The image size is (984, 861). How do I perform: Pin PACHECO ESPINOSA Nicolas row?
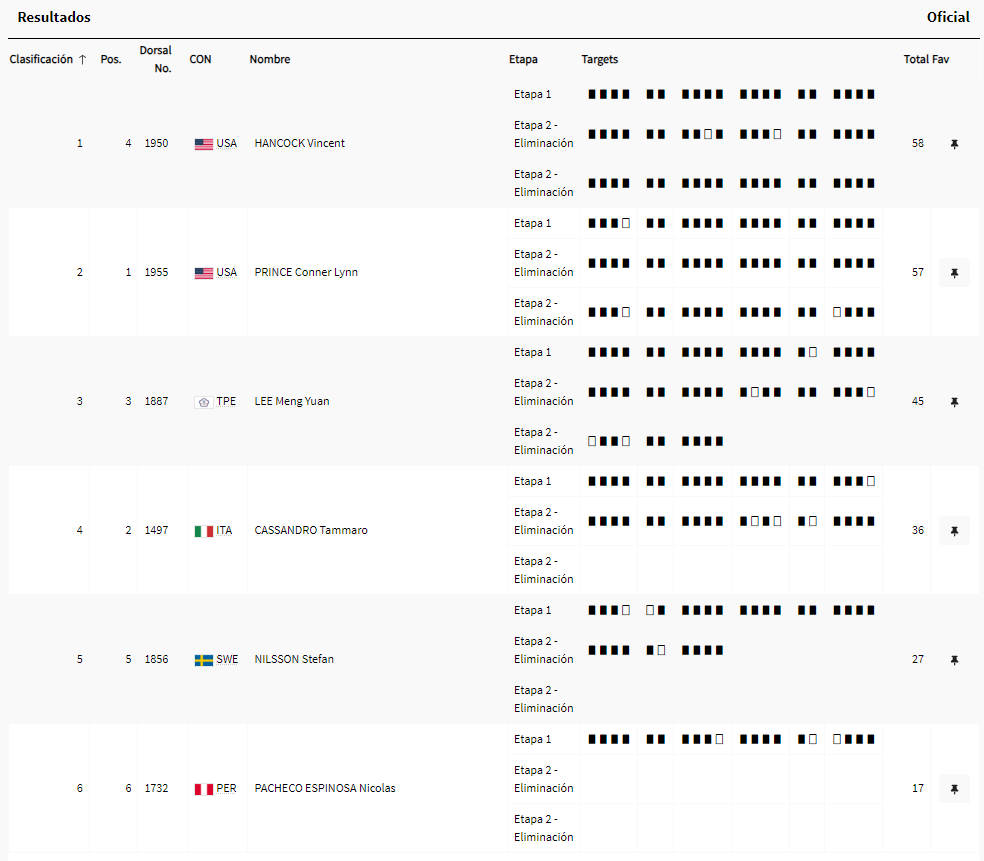point(954,789)
